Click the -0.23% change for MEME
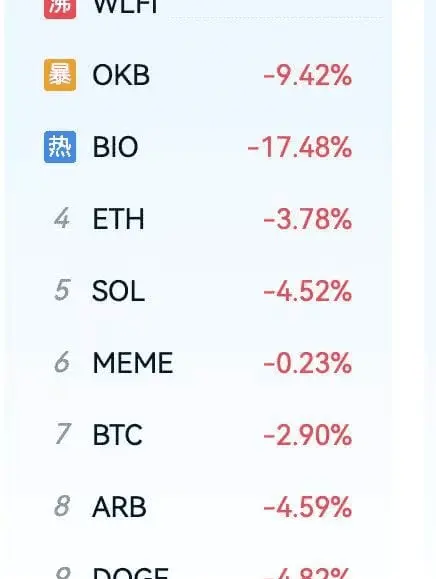436x579 pixels. click(x=308, y=363)
